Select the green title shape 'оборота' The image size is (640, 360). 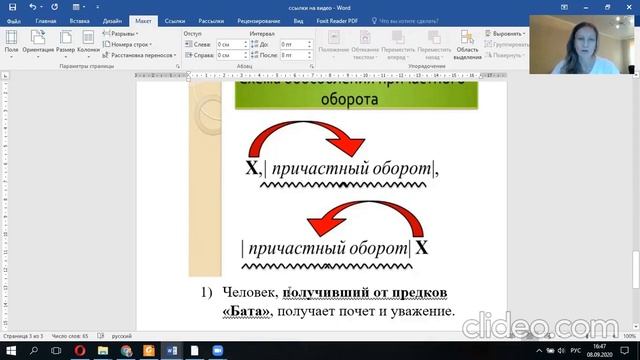pyautogui.click(x=356, y=95)
